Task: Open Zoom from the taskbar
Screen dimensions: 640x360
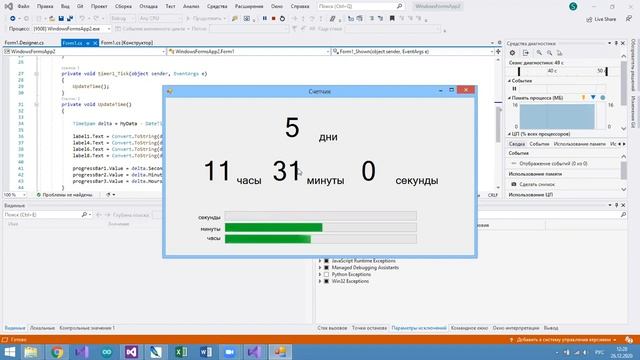Action: pos(230,352)
